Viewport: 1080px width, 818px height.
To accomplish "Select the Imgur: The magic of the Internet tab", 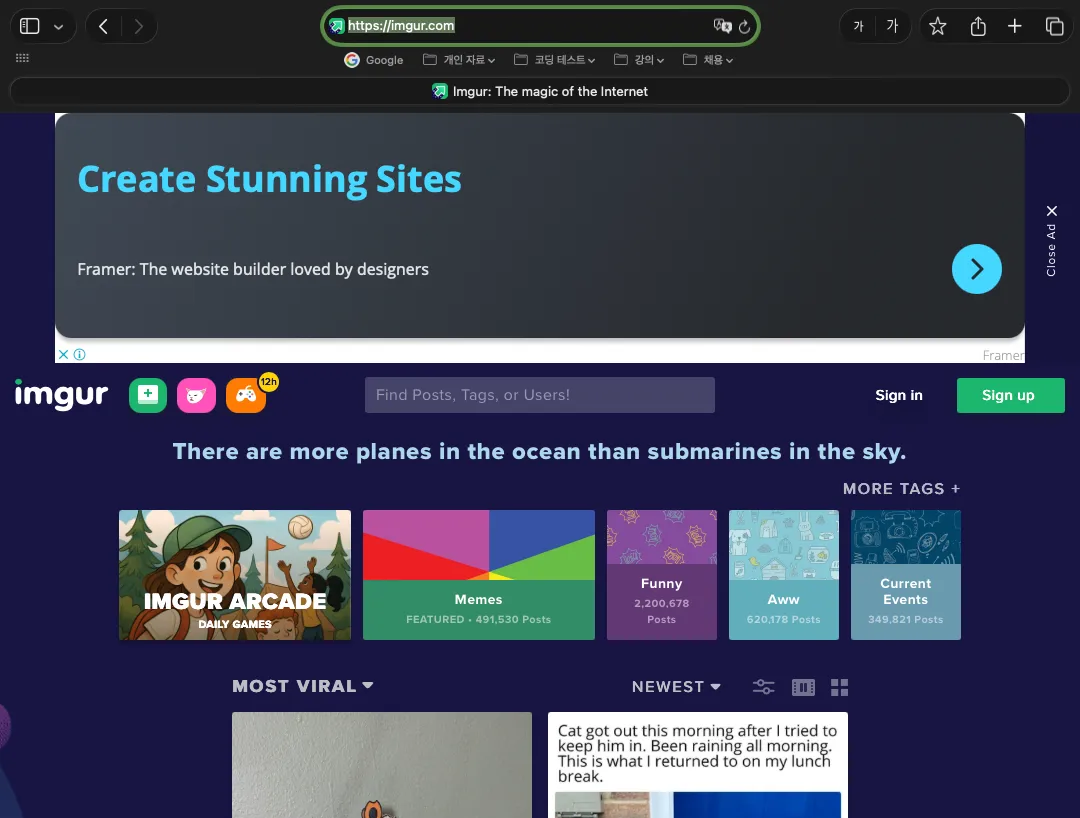I will (x=540, y=91).
